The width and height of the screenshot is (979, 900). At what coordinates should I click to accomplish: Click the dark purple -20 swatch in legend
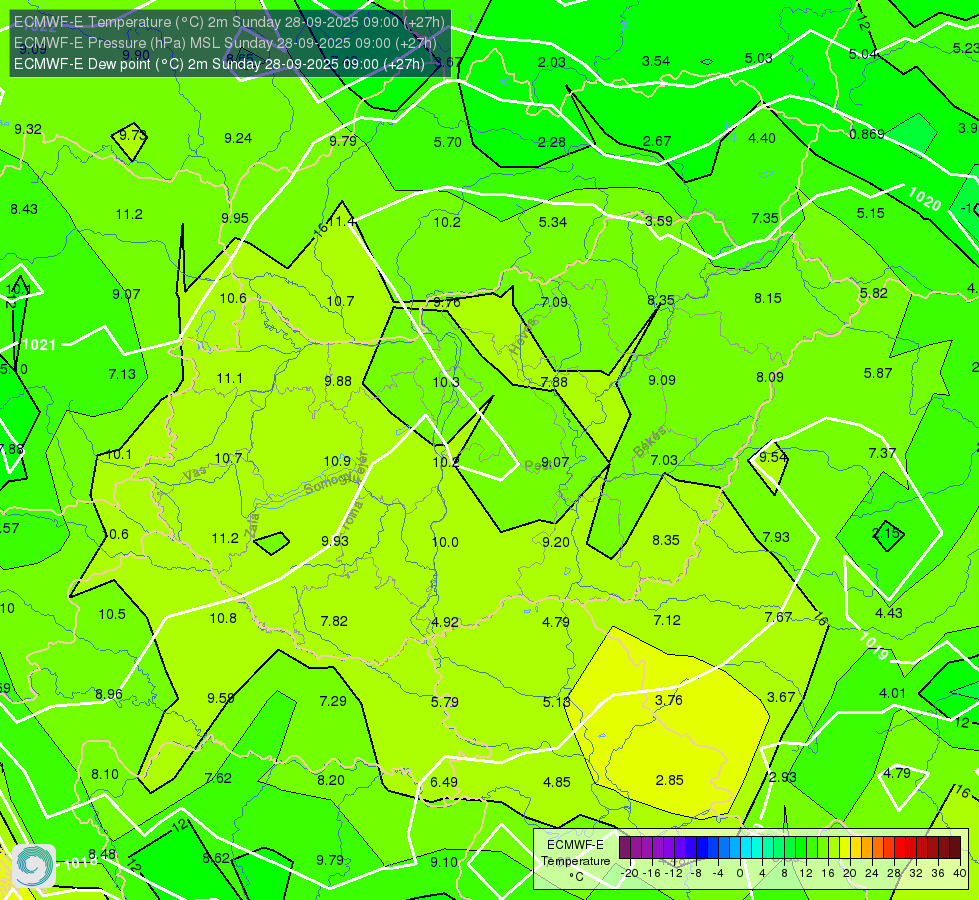point(624,848)
